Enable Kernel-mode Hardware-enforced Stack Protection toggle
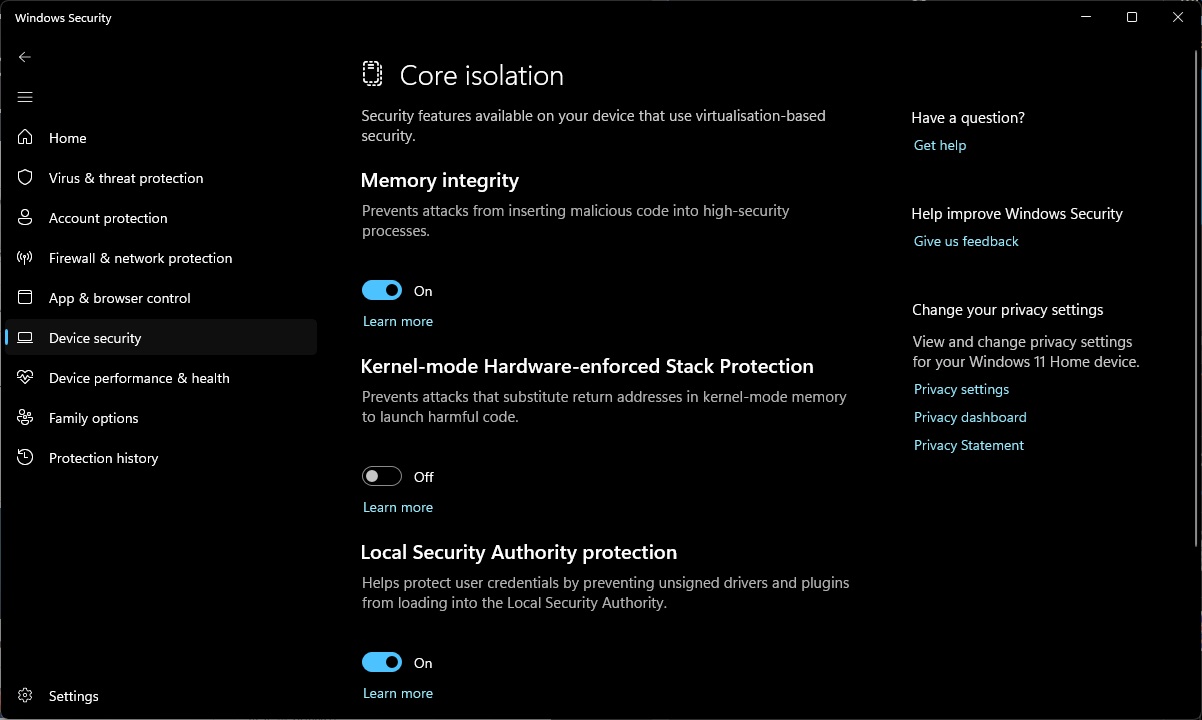 (x=382, y=477)
